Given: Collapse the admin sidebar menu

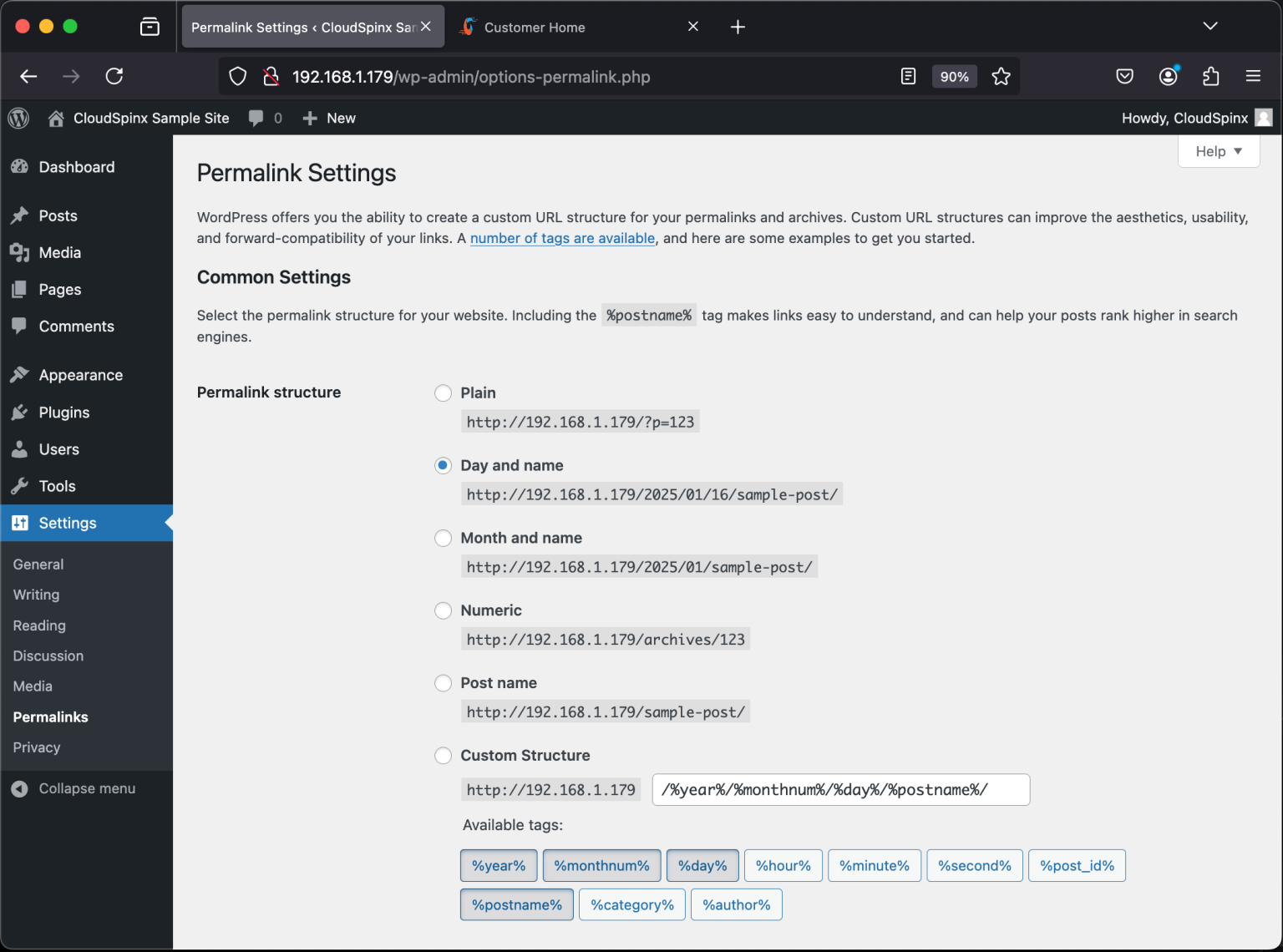Looking at the screenshot, I should click(74, 787).
